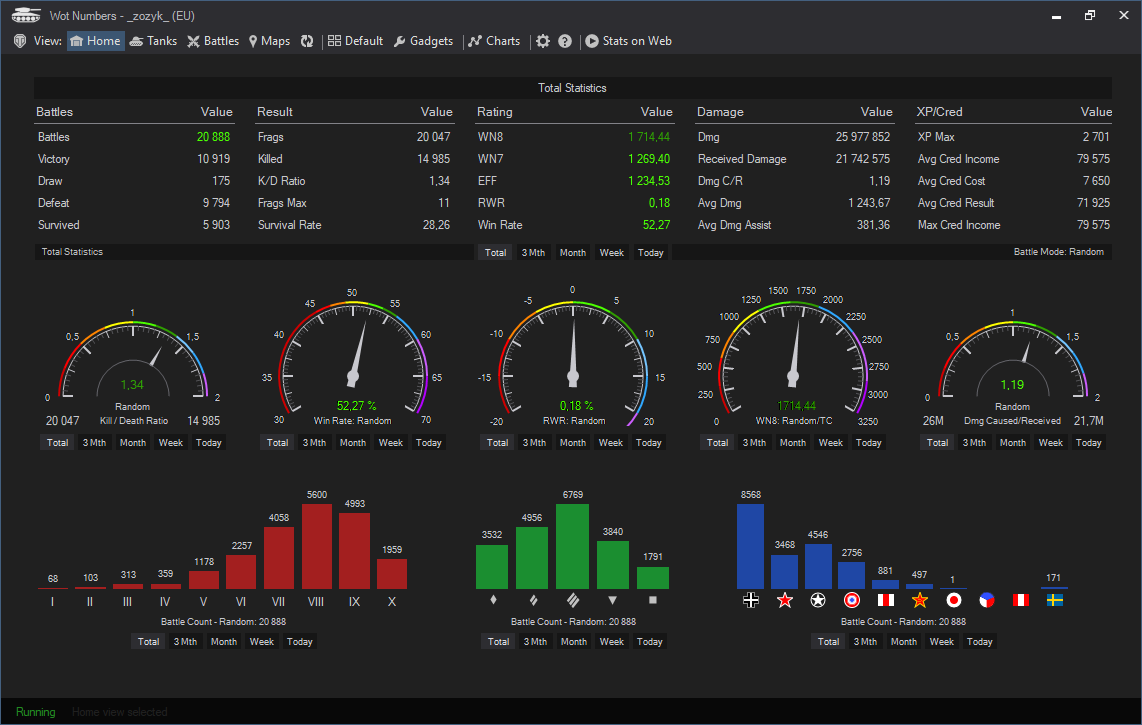Click the WN8 value 1 714,44

pos(649,137)
